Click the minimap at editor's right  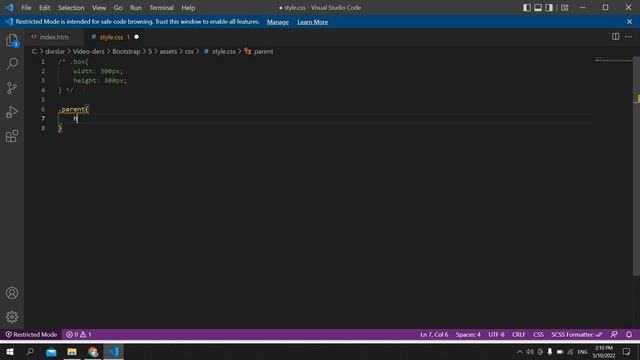click(x=614, y=60)
